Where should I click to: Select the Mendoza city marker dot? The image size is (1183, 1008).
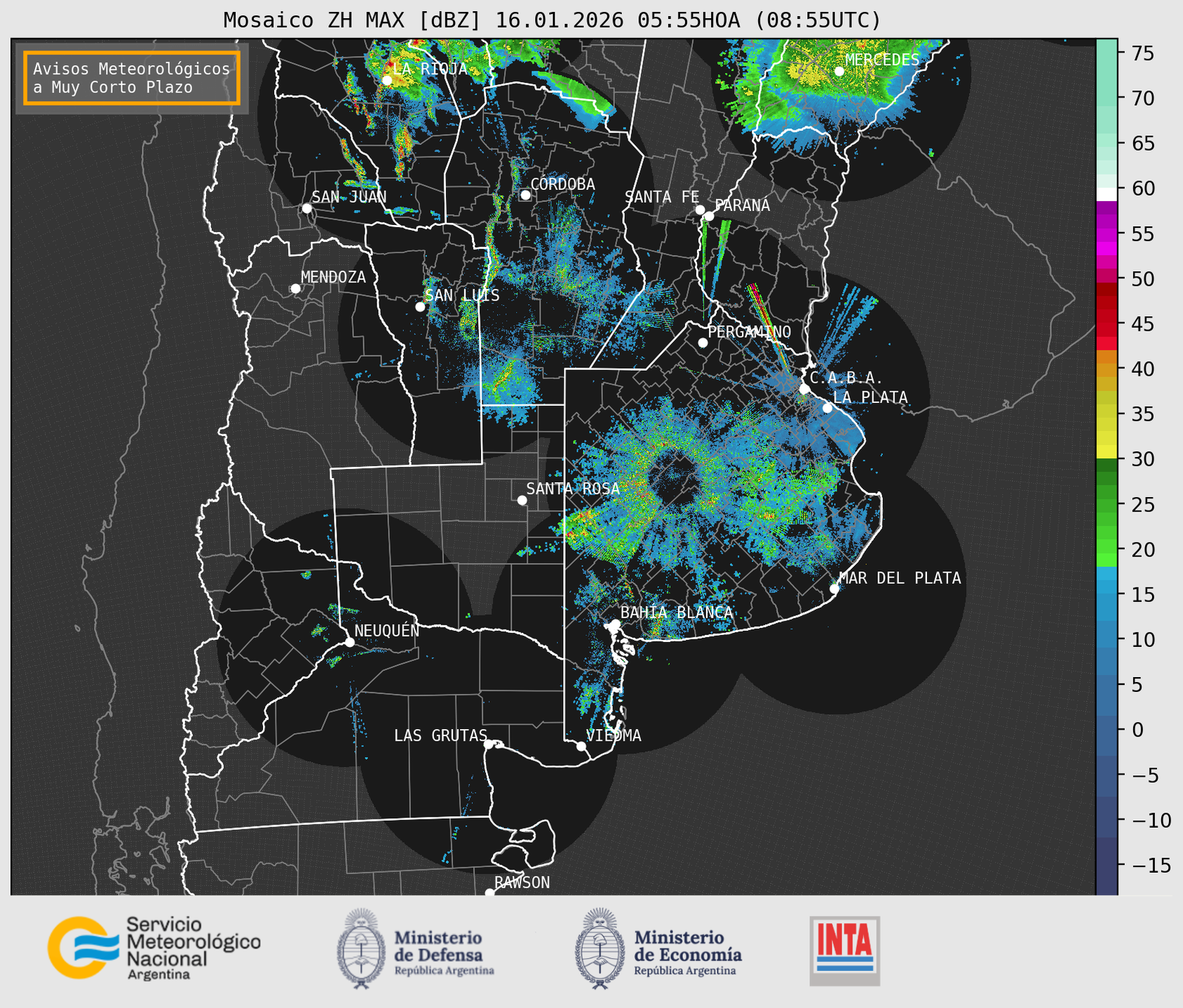[295, 289]
